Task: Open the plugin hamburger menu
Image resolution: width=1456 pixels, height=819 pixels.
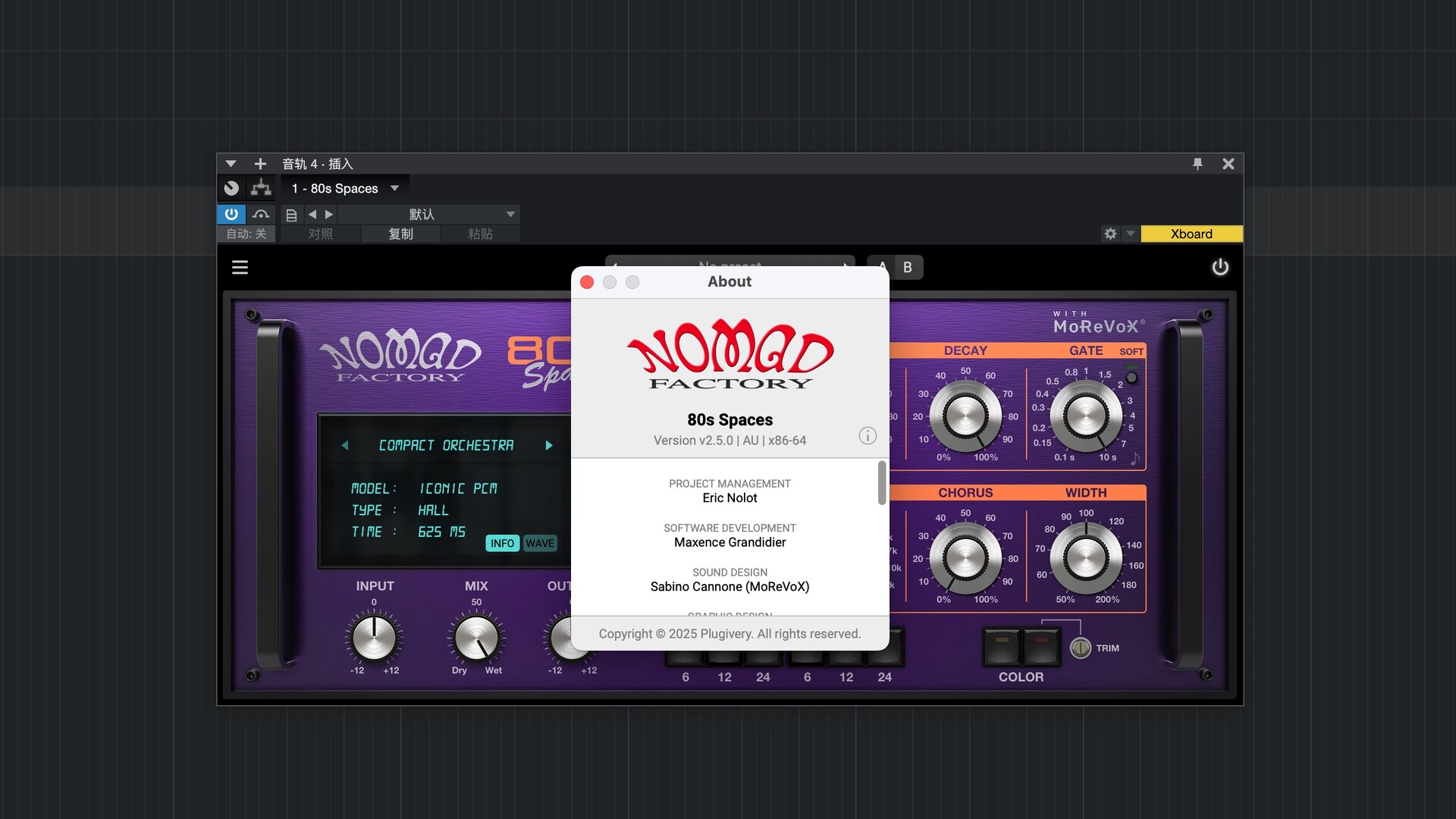Action: pos(240,267)
